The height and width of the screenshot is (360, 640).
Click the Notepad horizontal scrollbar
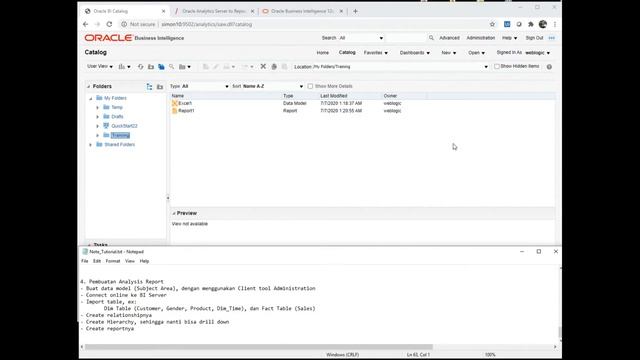(x=259, y=347)
